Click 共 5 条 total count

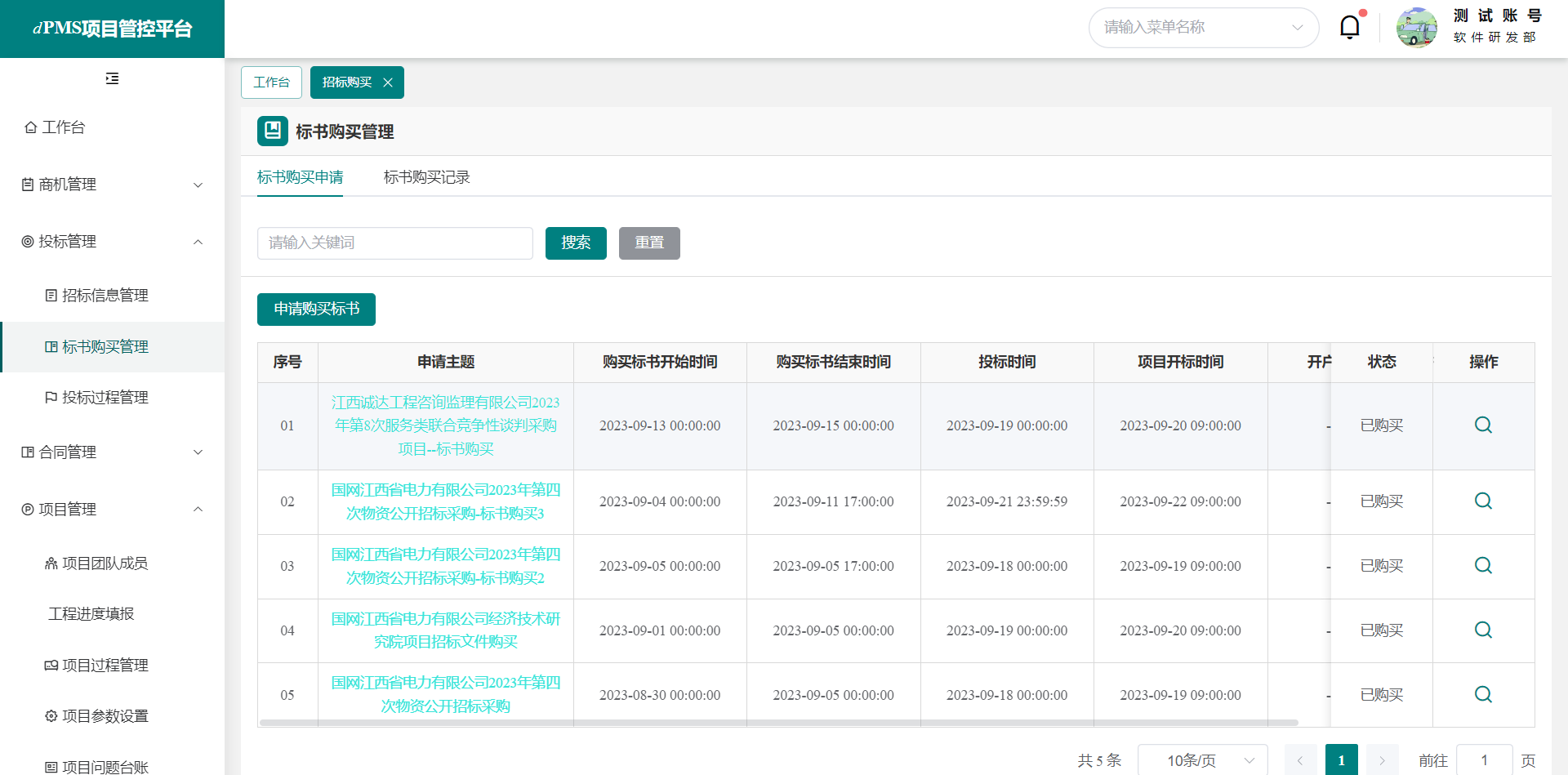click(1099, 760)
